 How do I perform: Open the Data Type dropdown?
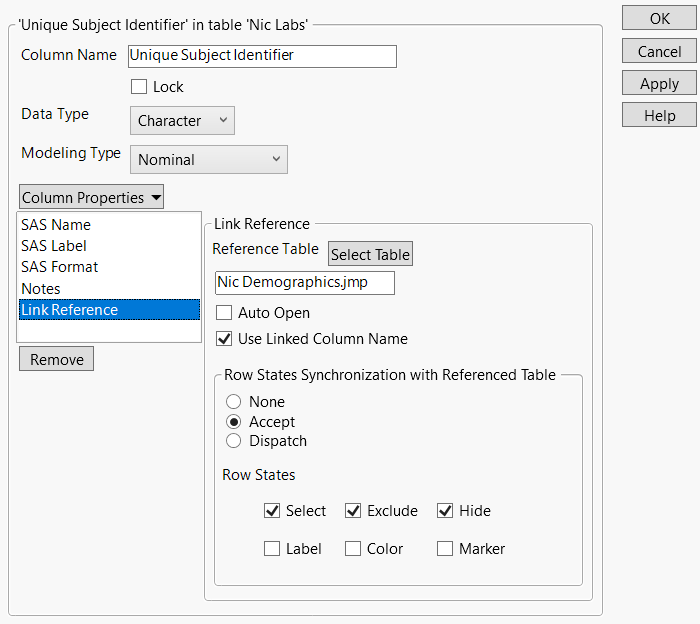coord(182,120)
